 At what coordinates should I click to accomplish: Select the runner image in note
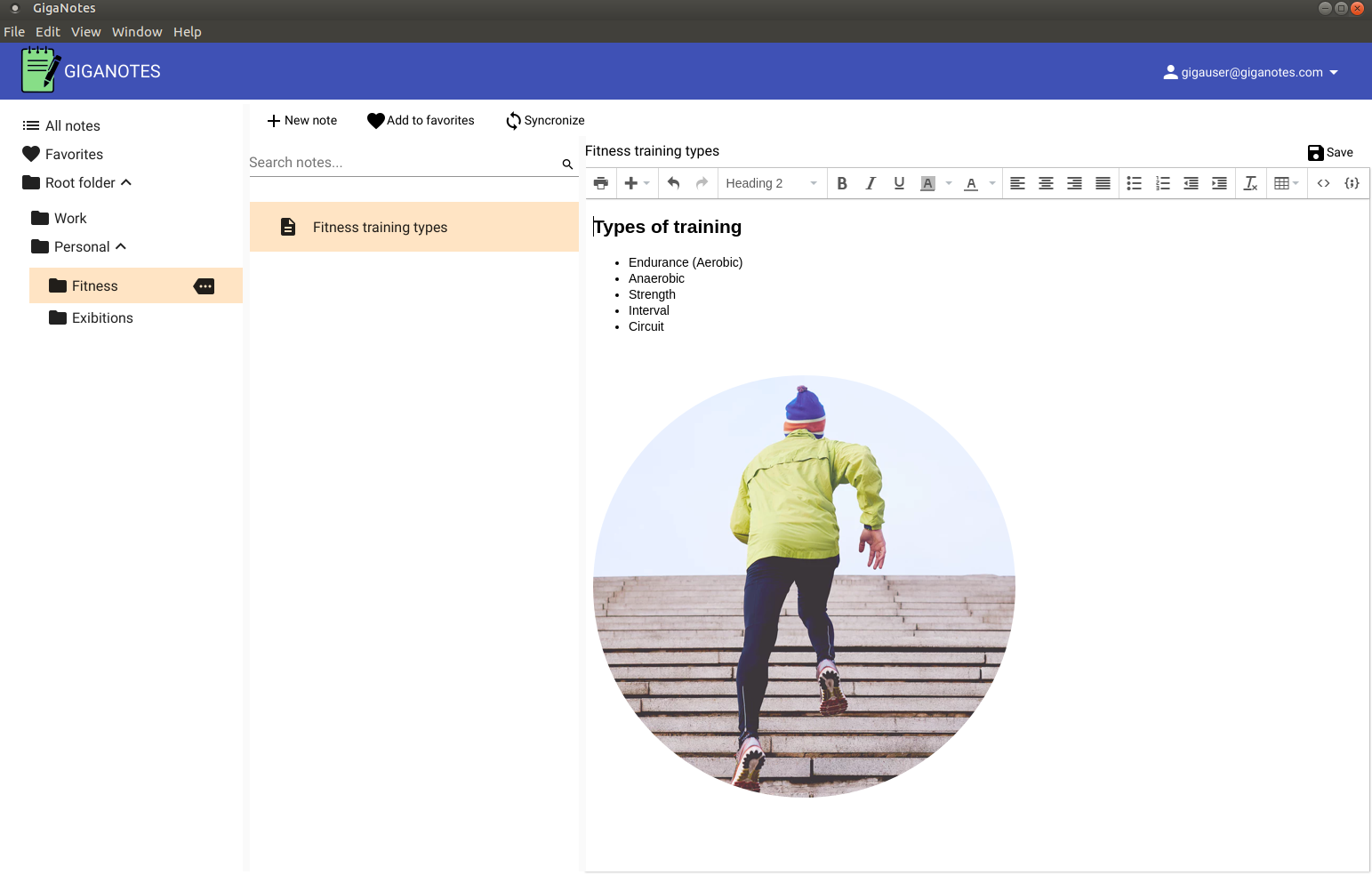tap(804, 587)
